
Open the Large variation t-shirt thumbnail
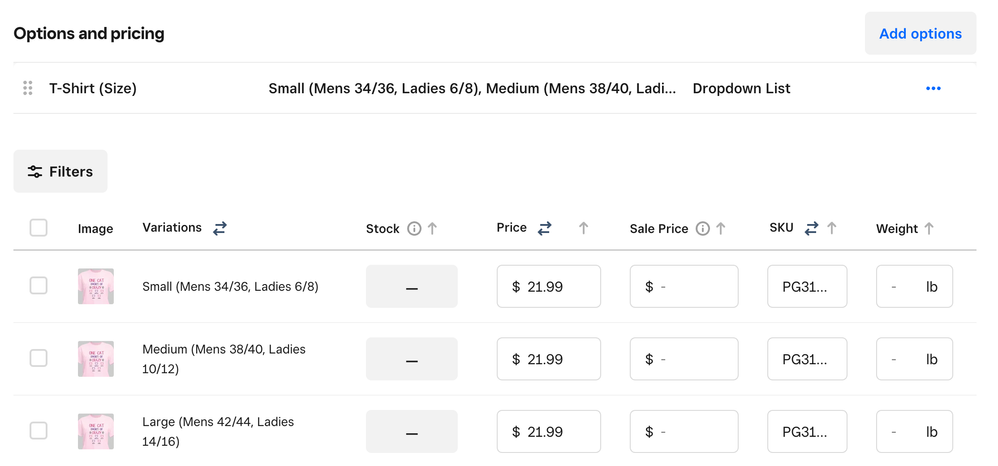pos(96,431)
